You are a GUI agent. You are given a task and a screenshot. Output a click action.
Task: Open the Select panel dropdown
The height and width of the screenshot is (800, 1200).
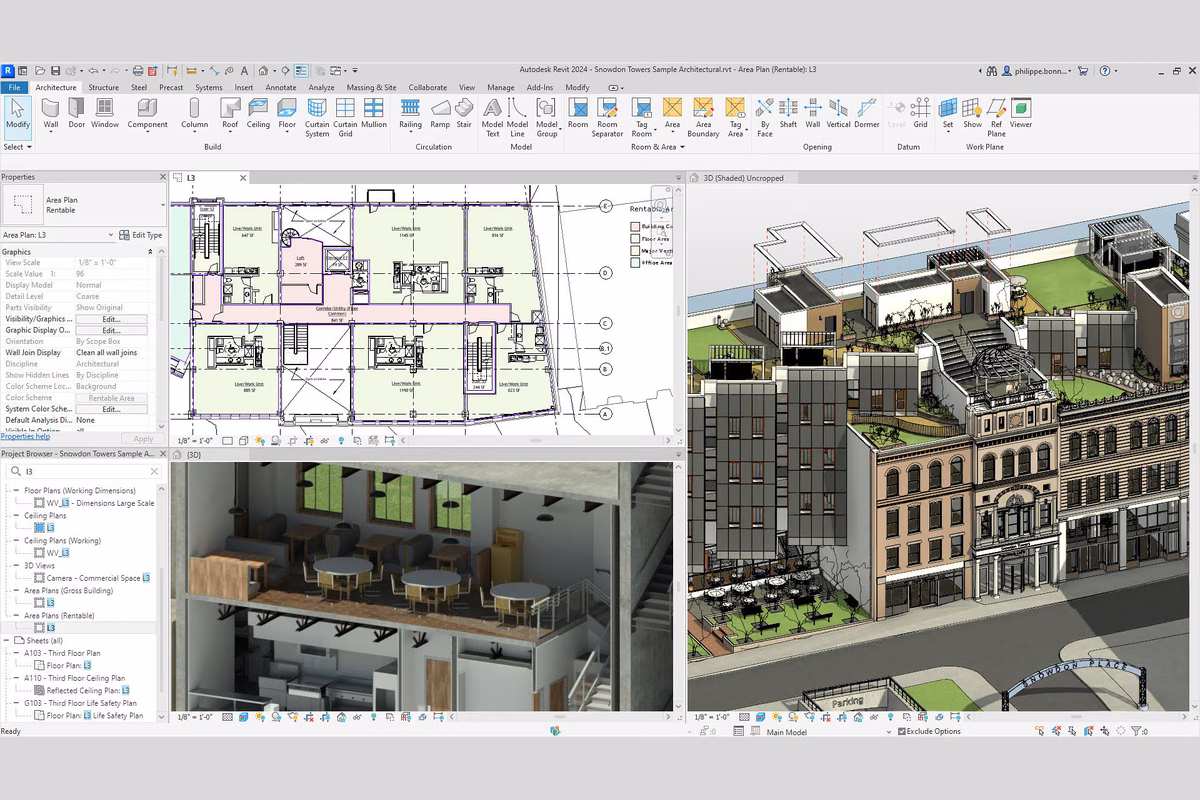[17, 147]
